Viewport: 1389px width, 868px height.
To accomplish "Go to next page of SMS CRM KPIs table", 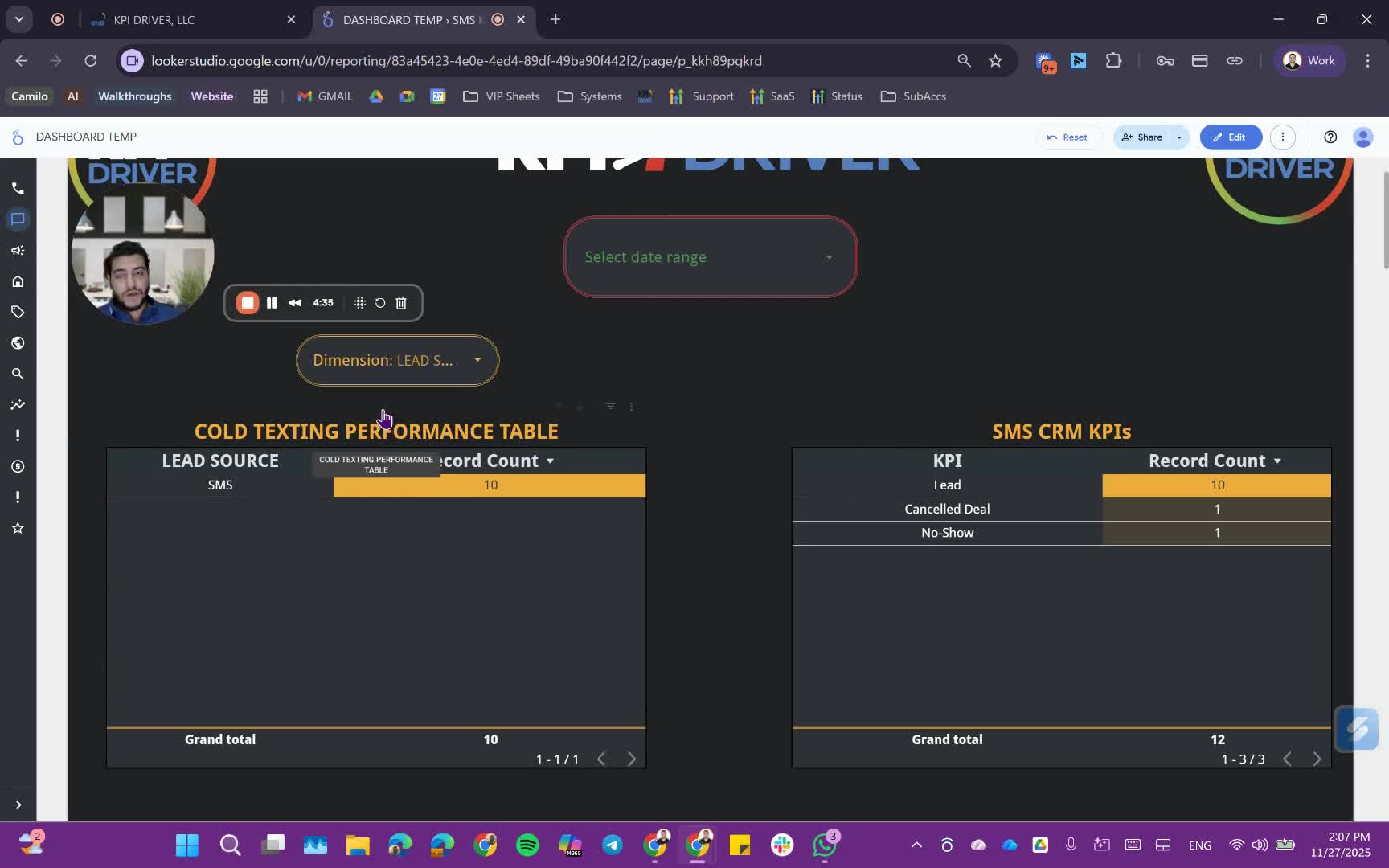I will tap(1317, 759).
